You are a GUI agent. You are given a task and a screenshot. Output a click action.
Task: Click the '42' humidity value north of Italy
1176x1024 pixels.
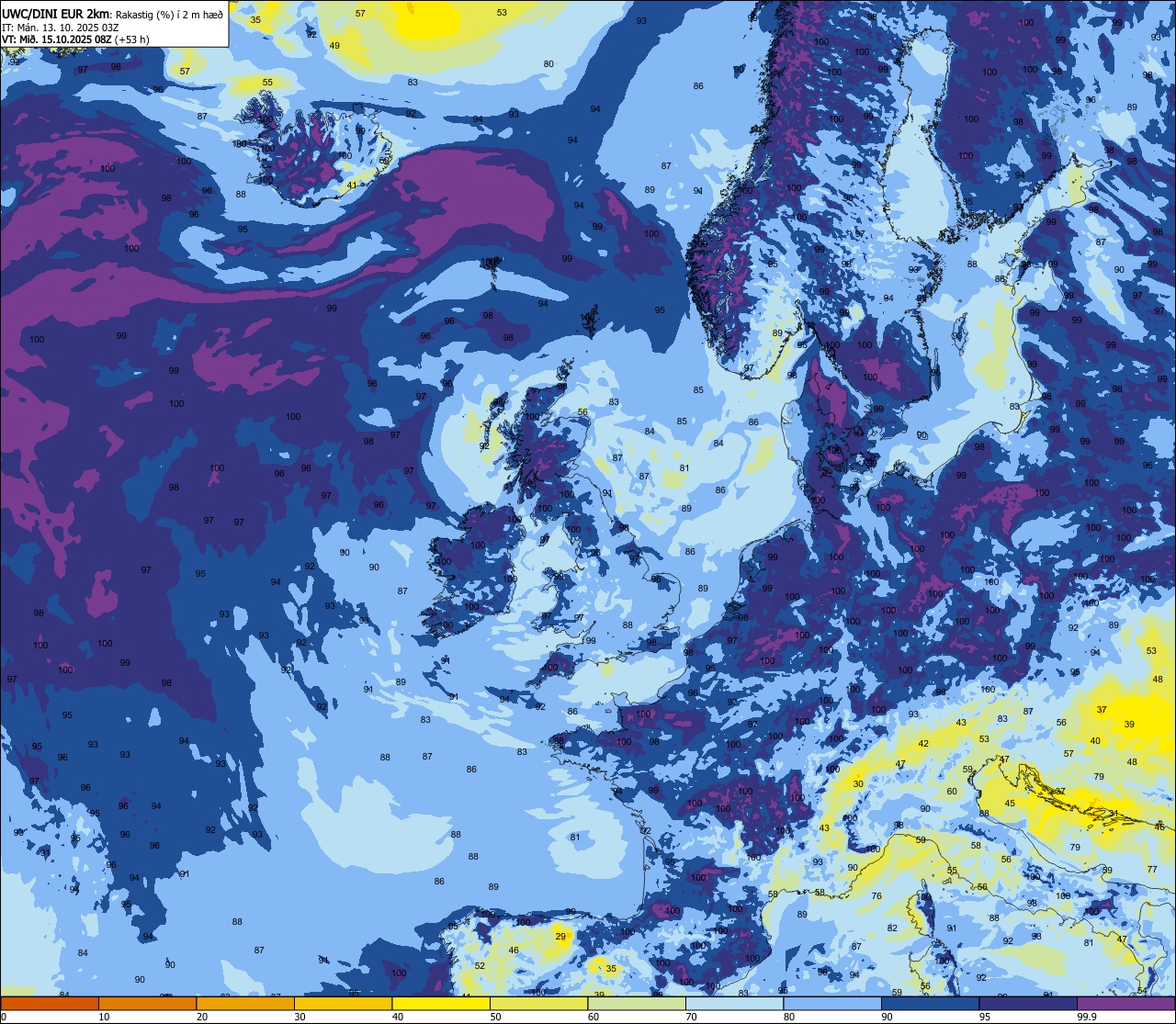point(923,743)
